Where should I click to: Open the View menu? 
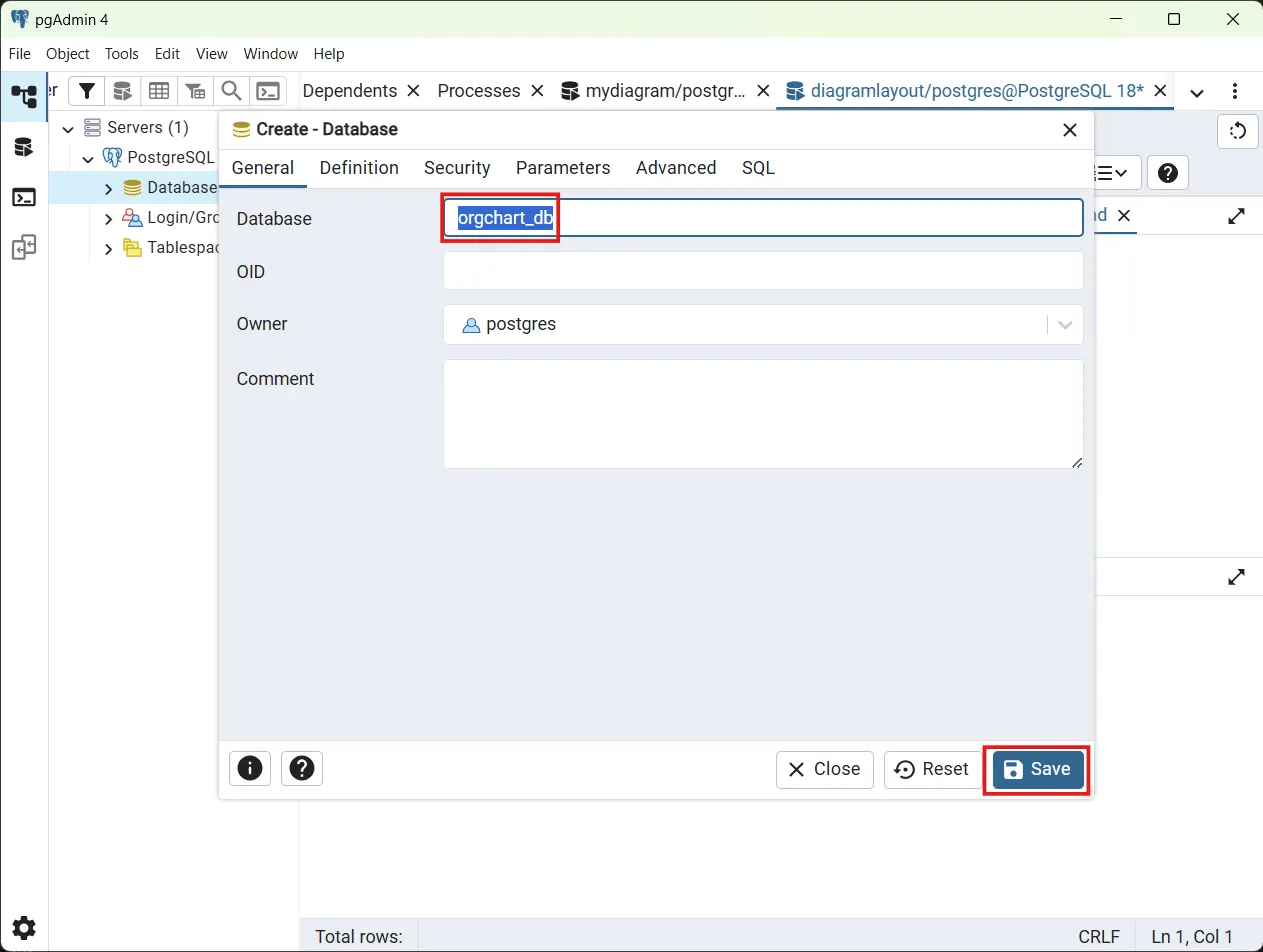coord(212,54)
